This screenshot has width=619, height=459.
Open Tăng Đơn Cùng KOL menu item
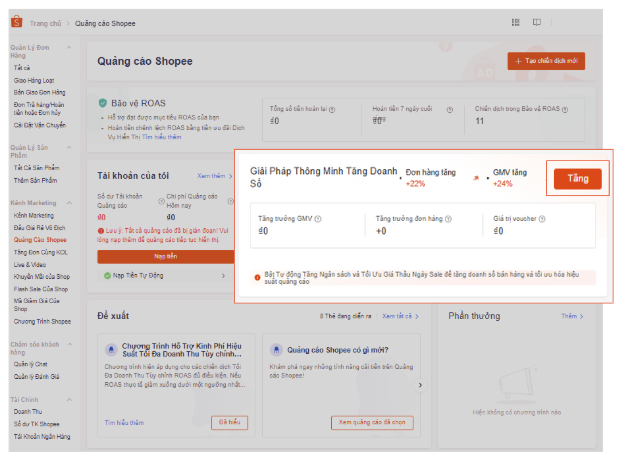tap(41, 252)
